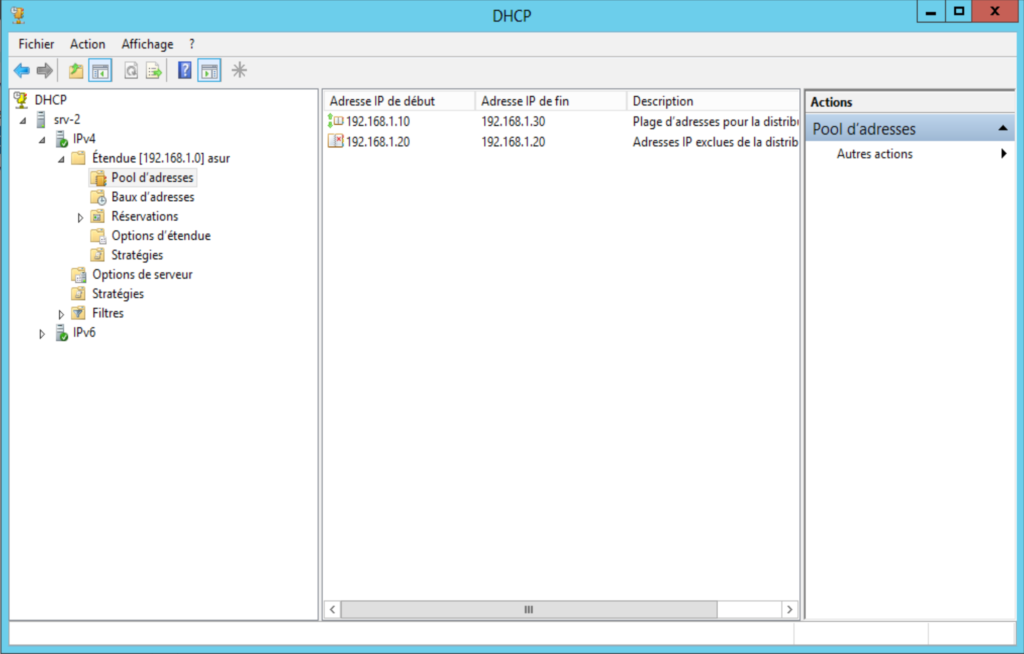This screenshot has height=654, width=1024.
Task: Select Options de serveur in the tree
Action: pos(142,274)
